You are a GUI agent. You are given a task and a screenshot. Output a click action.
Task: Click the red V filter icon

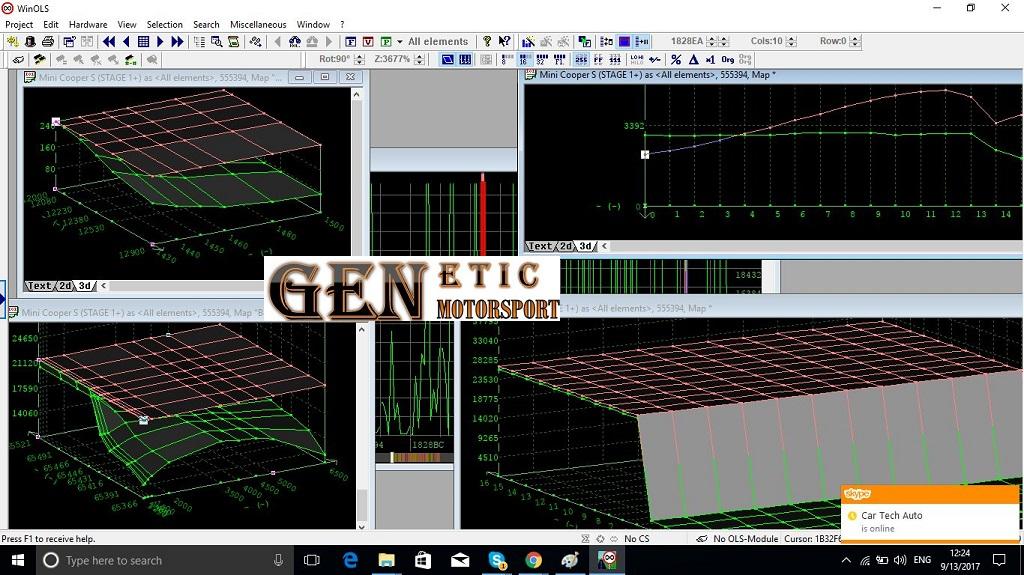tap(368, 42)
